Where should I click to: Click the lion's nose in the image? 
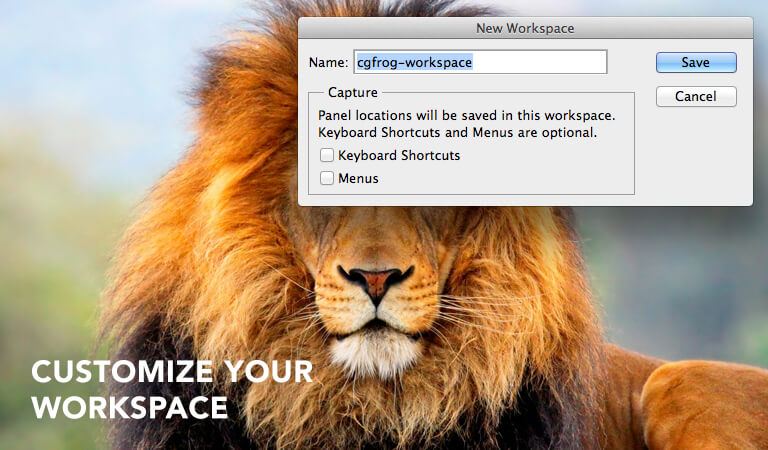click(376, 281)
